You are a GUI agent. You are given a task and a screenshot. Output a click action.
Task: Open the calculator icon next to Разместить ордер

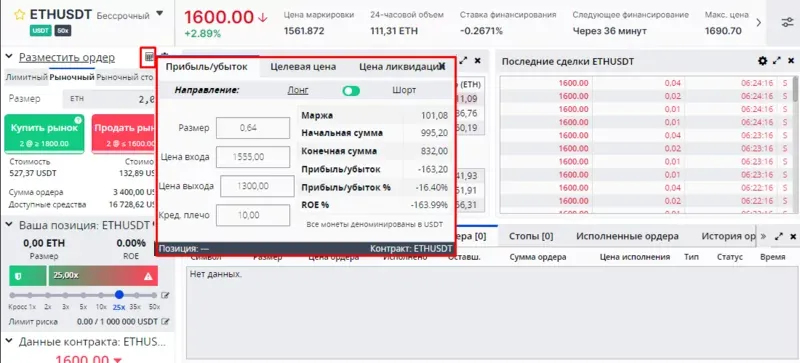(148, 57)
